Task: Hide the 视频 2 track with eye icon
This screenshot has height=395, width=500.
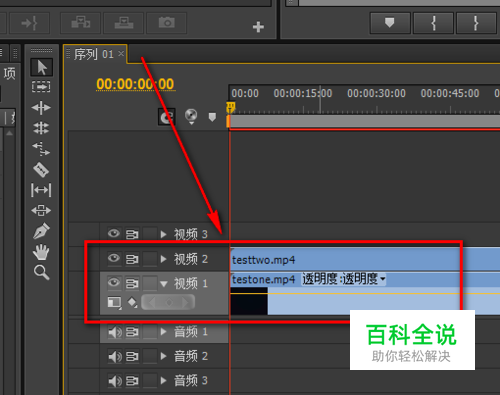Action: pos(114,258)
